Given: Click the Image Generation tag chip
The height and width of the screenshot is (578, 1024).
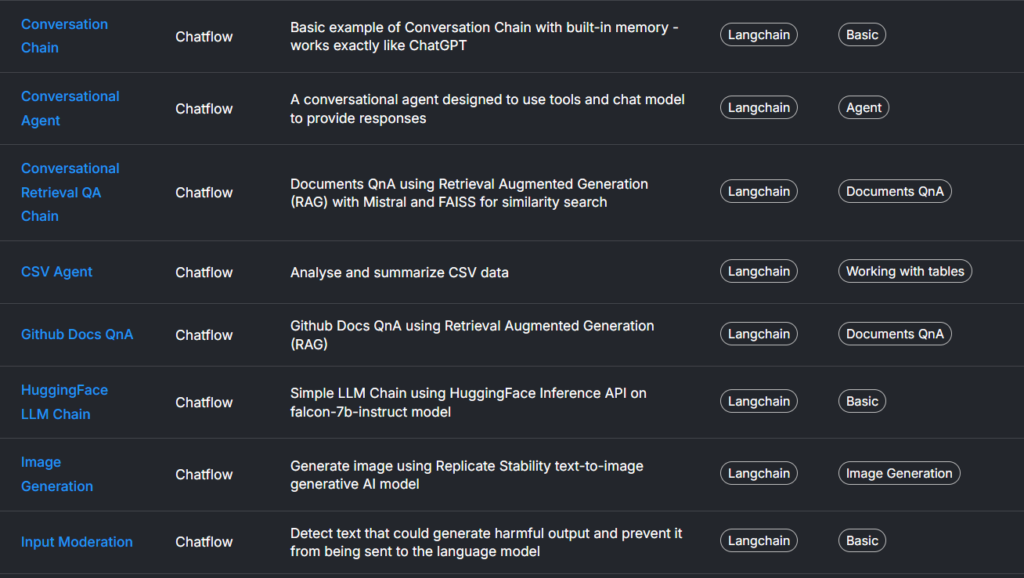Looking at the screenshot, I should pos(899,474).
